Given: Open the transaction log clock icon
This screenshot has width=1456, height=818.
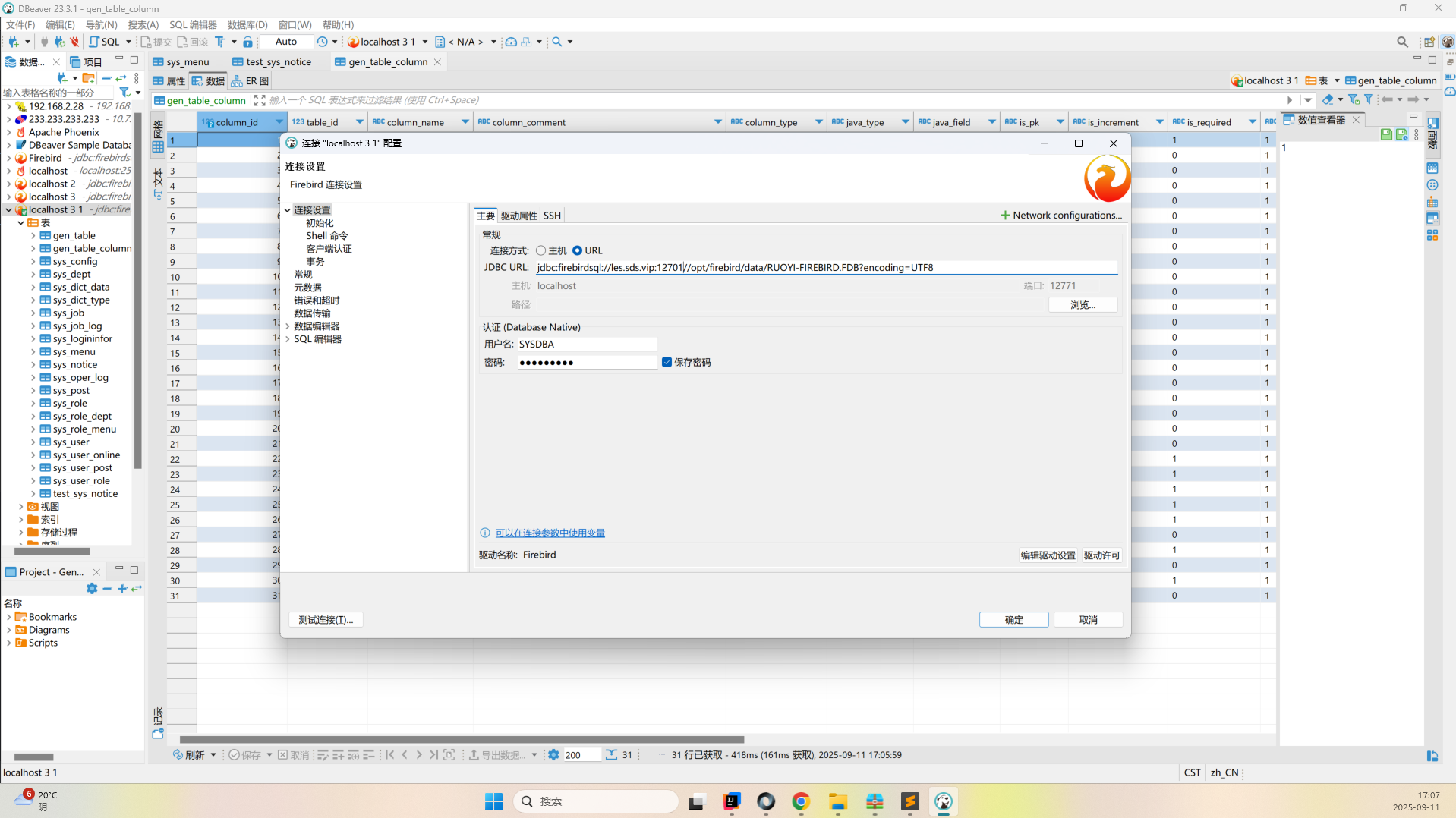Looking at the screenshot, I should (323, 42).
